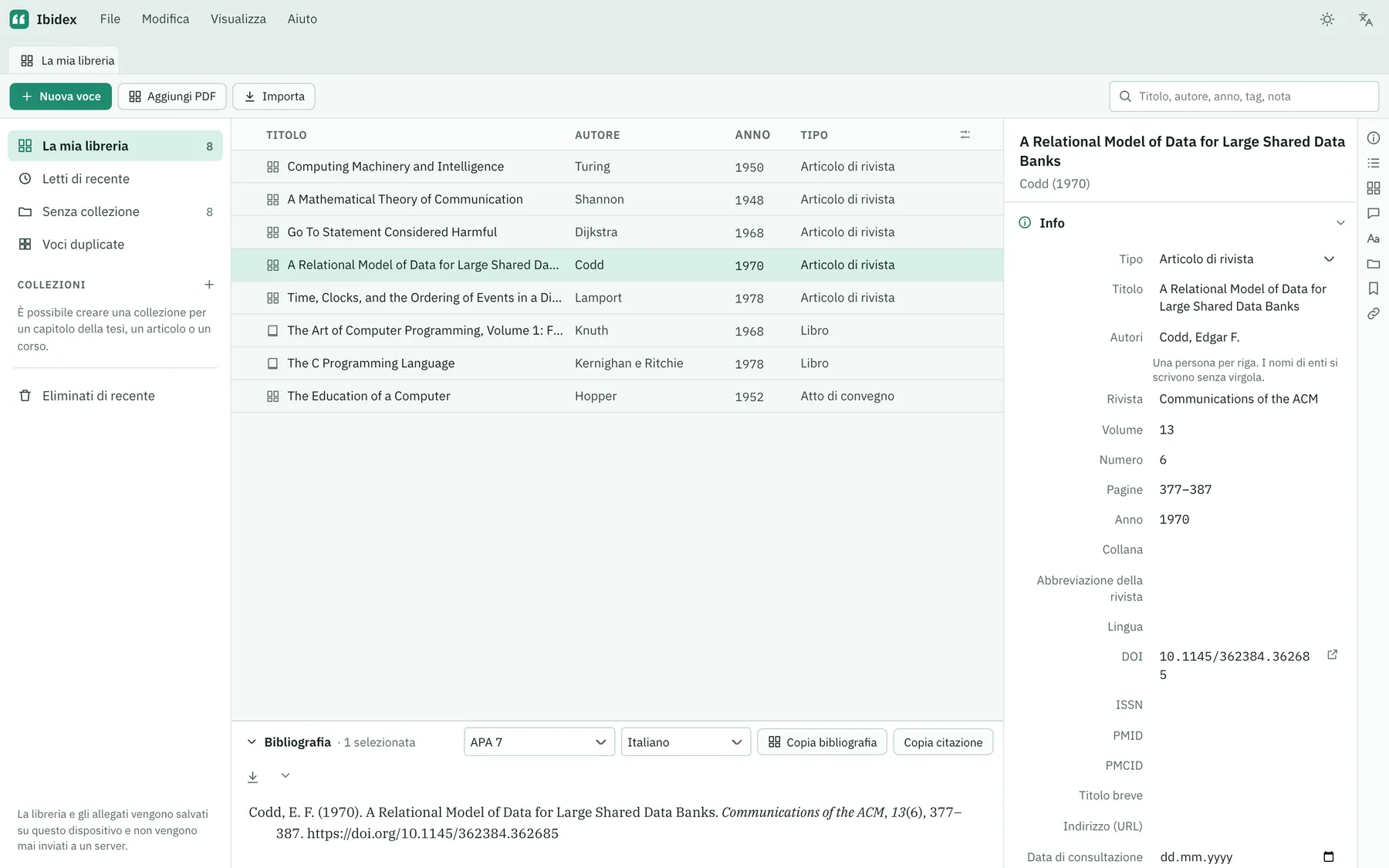Open the Aa text icon in right rail
Viewport: 1389px width, 868px height.
point(1374,238)
